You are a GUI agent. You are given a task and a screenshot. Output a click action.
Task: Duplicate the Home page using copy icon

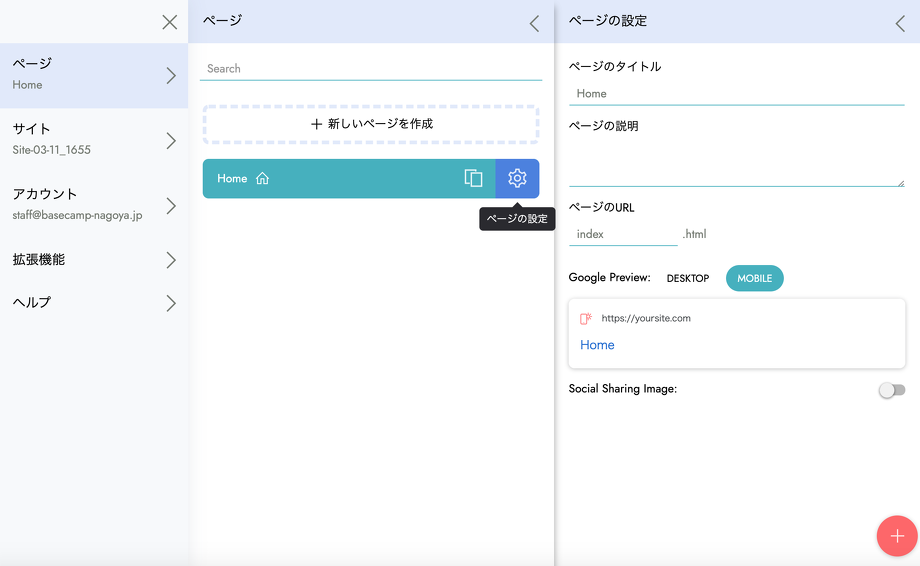(x=473, y=178)
